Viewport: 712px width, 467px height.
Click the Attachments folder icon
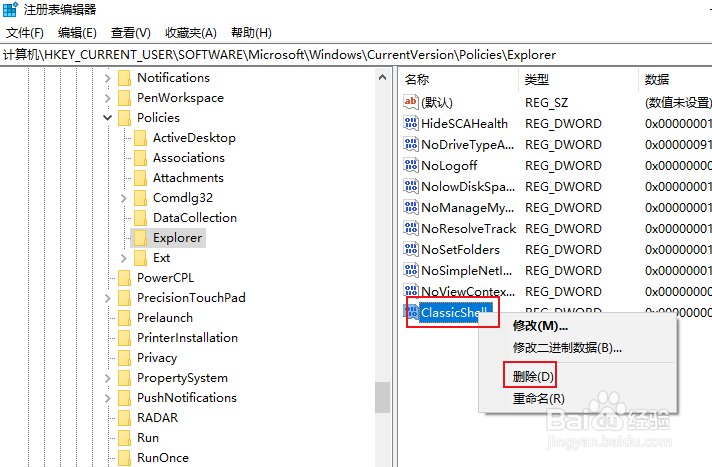[140, 178]
